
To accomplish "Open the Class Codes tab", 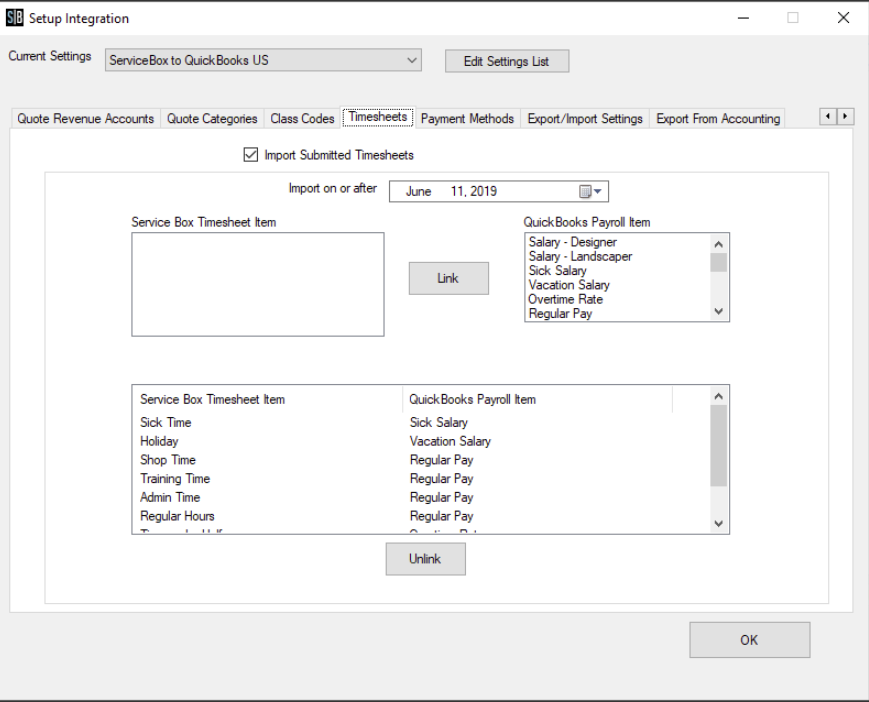I will point(302,119).
